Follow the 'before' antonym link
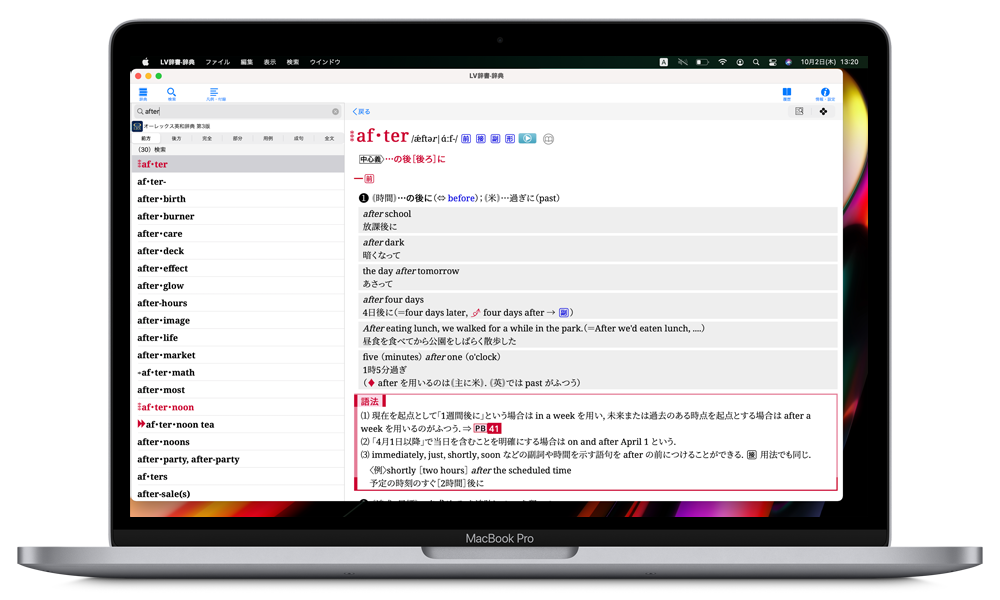 click(x=462, y=198)
